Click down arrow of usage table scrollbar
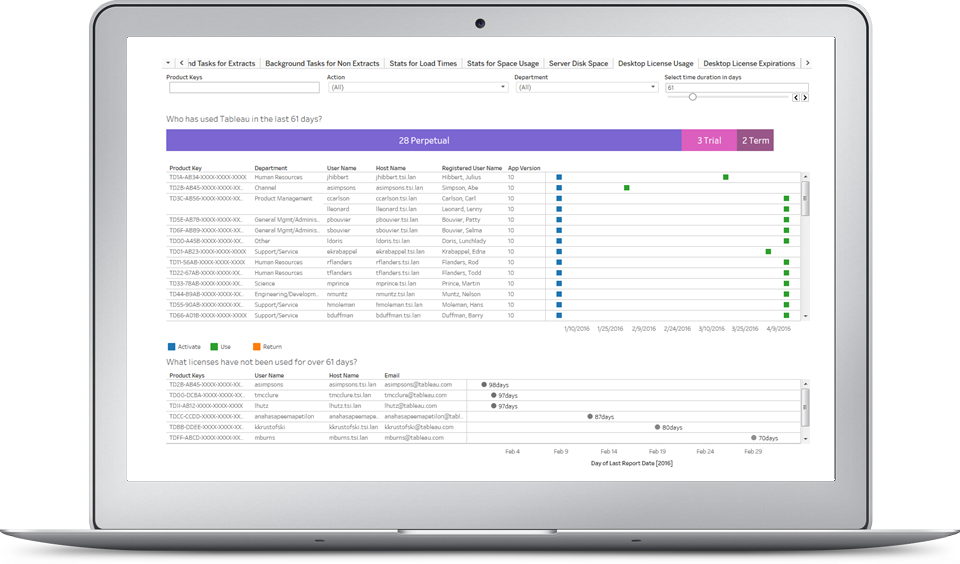960x564 pixels. [805, 316]
